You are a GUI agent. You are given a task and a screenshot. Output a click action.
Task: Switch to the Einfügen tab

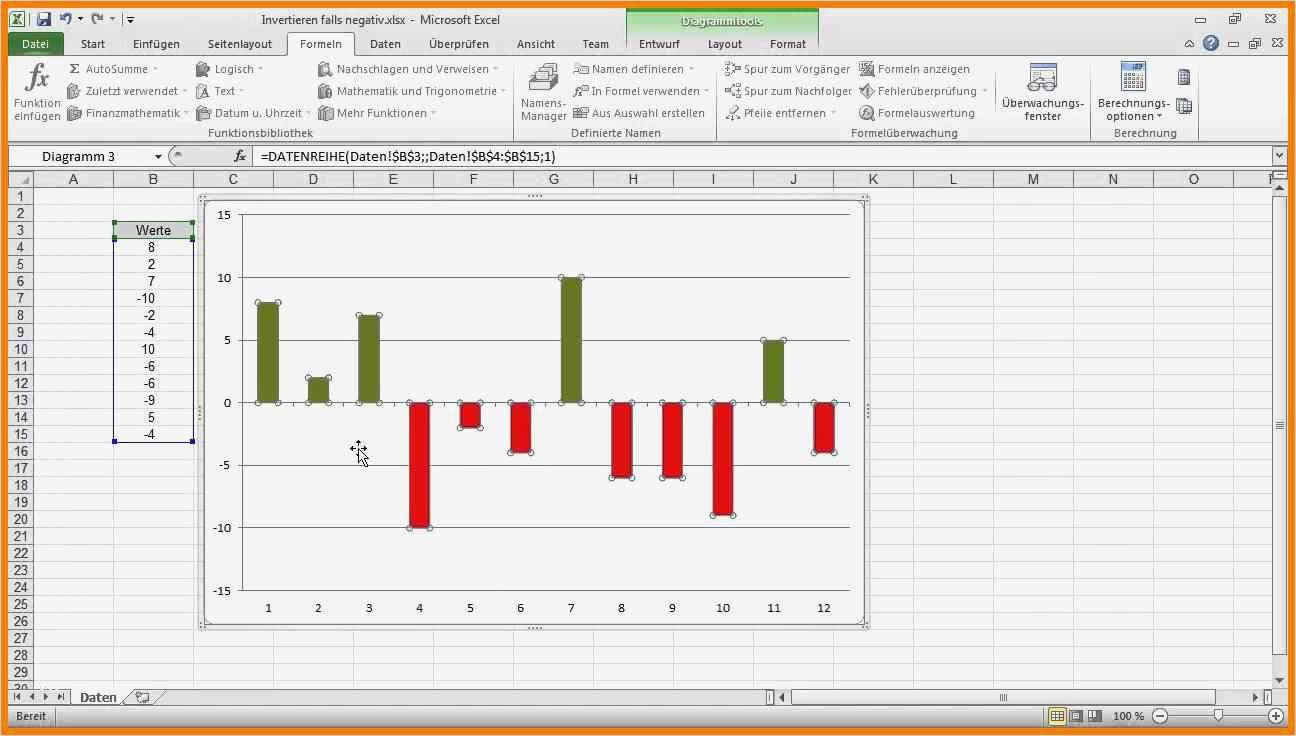tap(156, 44)
